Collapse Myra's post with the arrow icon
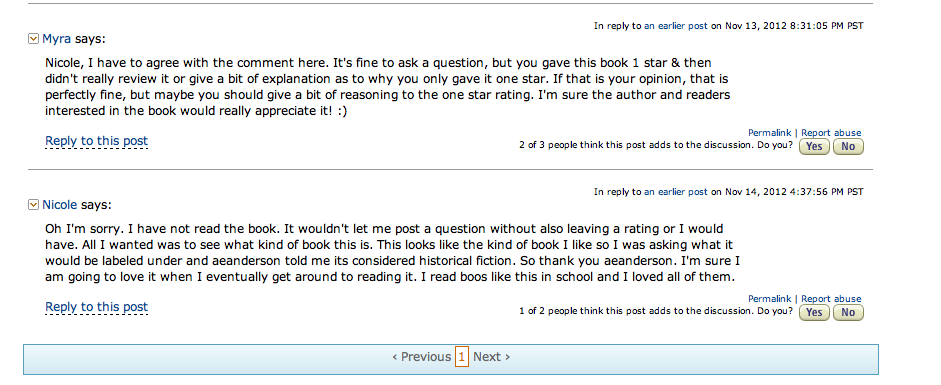Image resolution: width=941 pixels, height=385 pixels. pos(34,39)
